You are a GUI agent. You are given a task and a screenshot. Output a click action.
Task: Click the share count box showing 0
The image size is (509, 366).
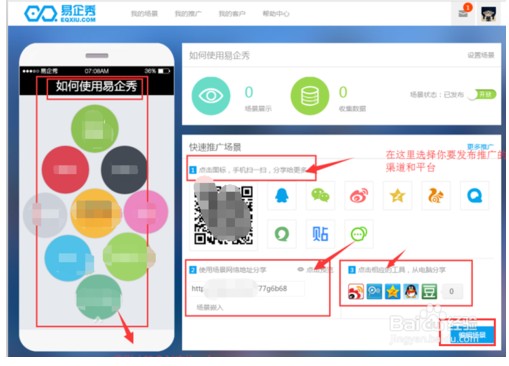[452, 292]
